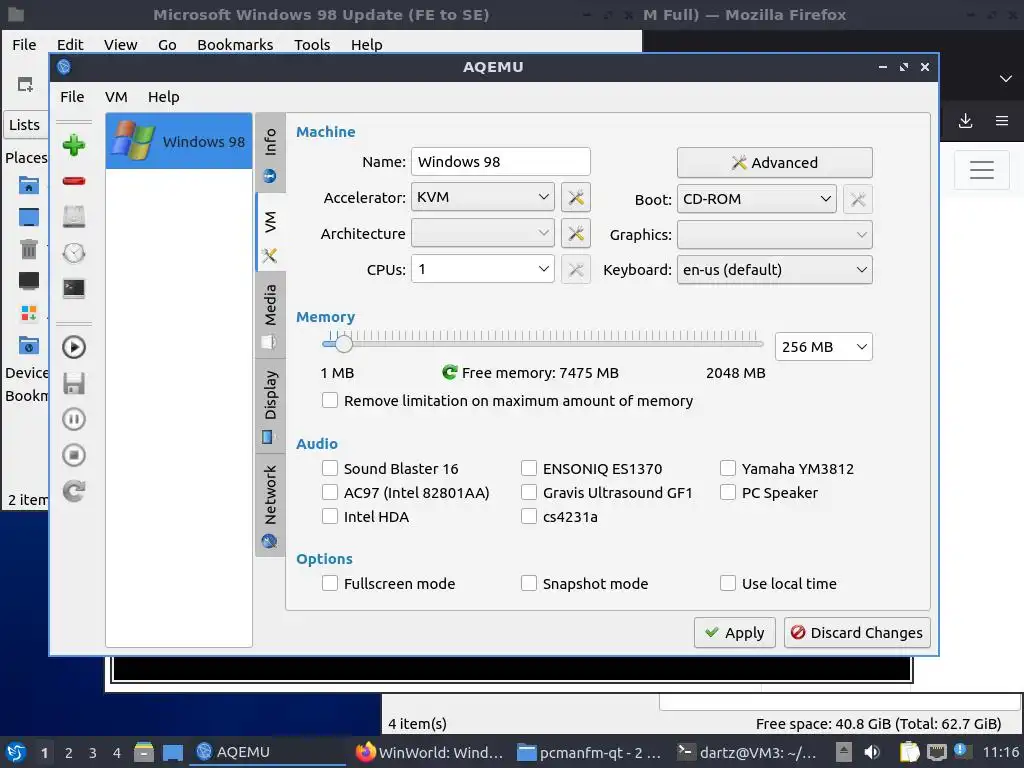Click the Boot order settings tools icon
The width and height of the screenshot is (1024, 768).
click(857, 199)
